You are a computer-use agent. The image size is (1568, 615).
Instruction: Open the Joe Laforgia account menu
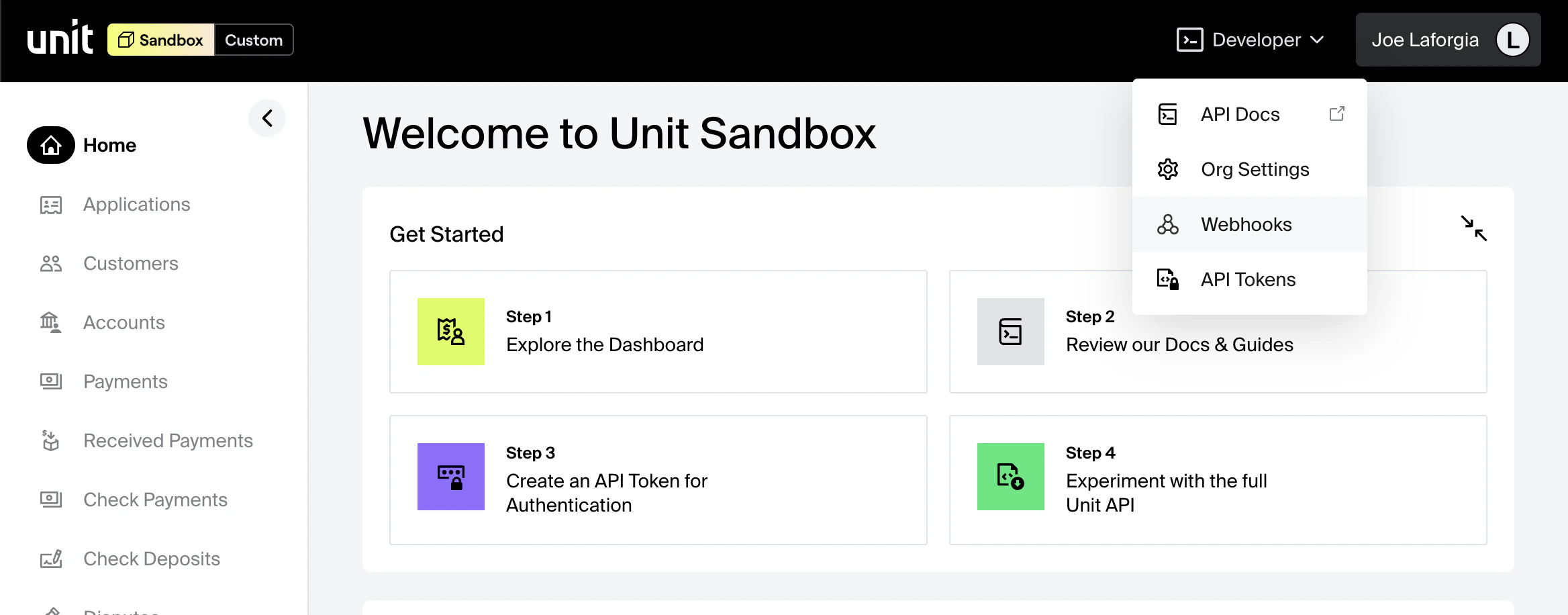1447,40
